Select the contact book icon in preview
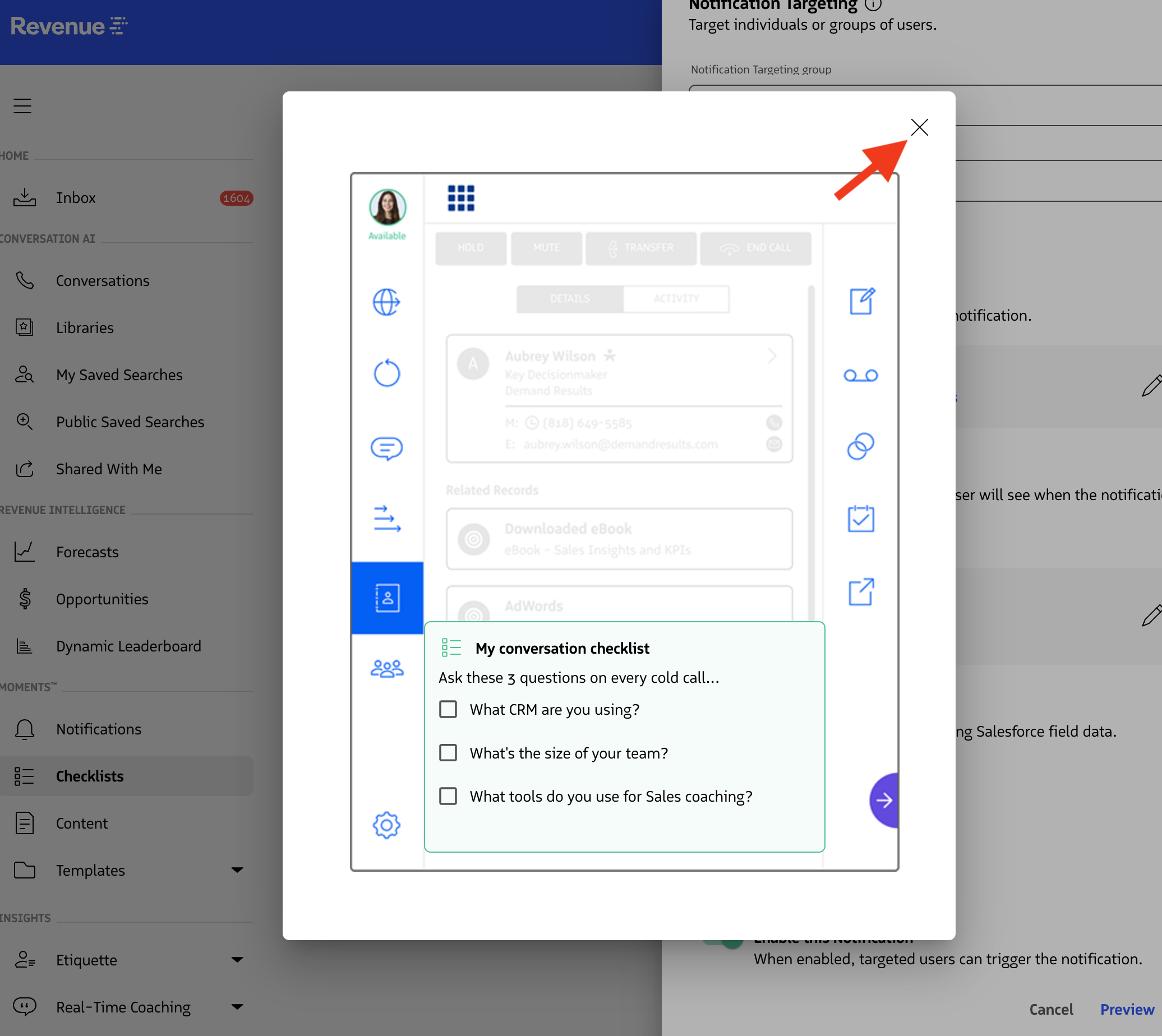 [387, 598]
